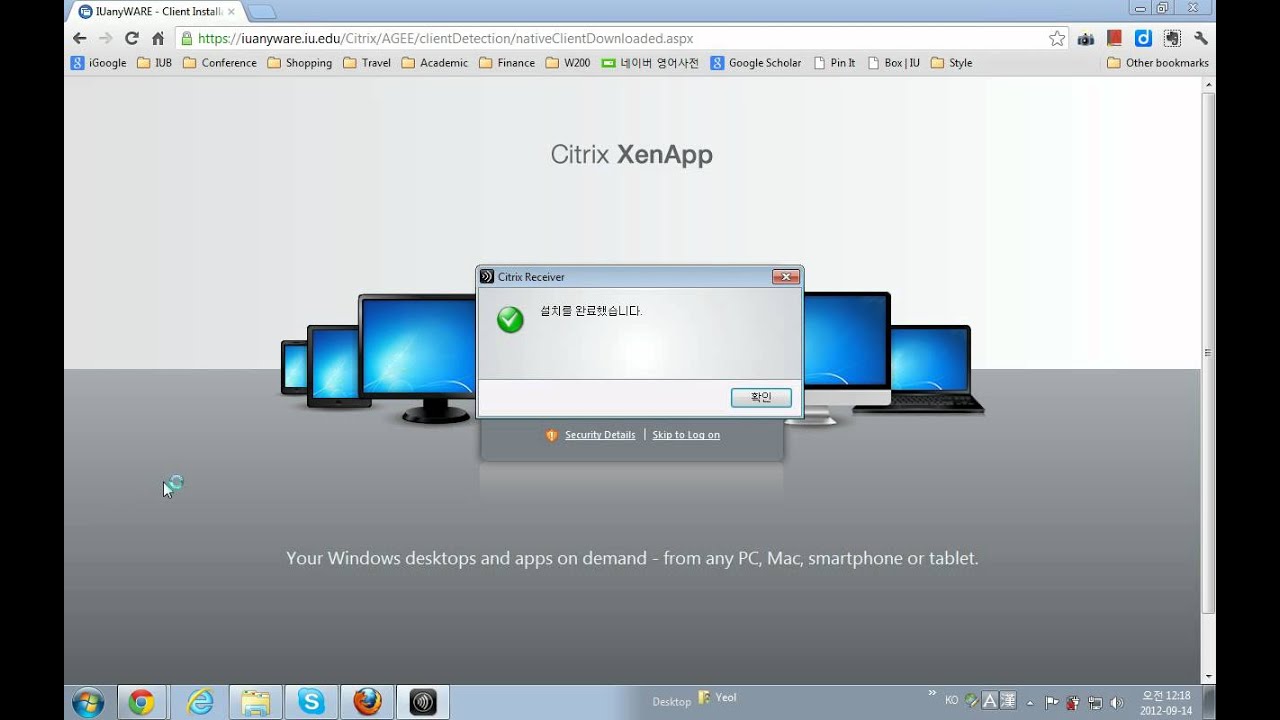Click the address bar URL field
Screen dimensions: 1280x720
tap(620, 38)
